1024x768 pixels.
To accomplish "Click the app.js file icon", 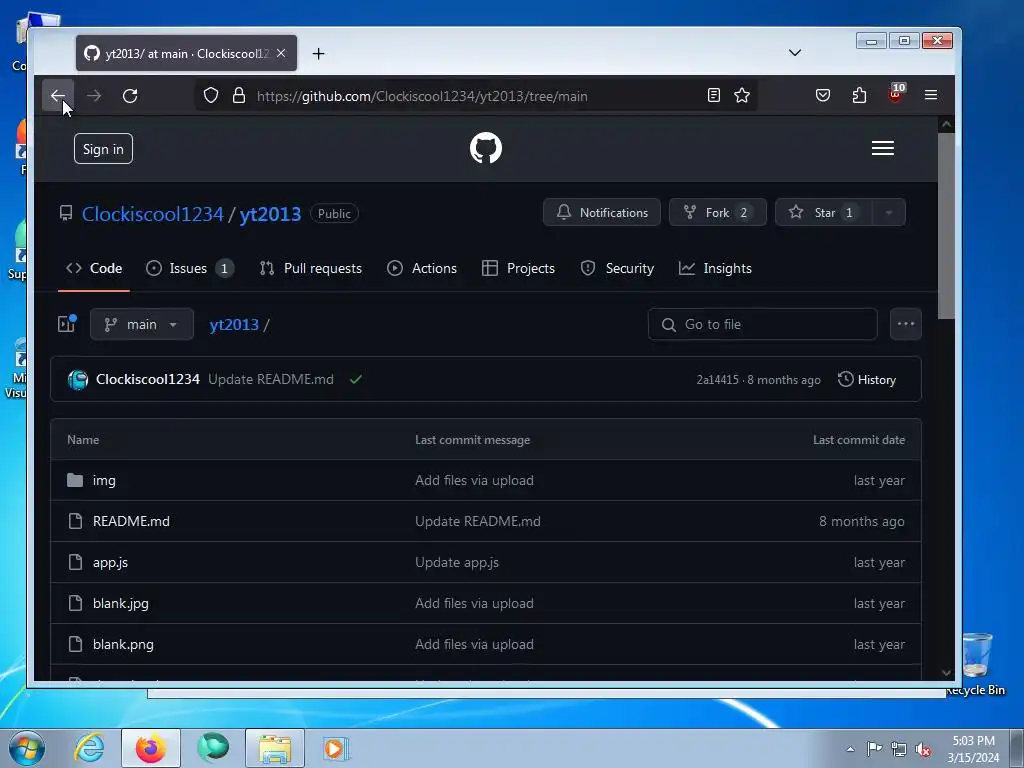I will point(75,562).
